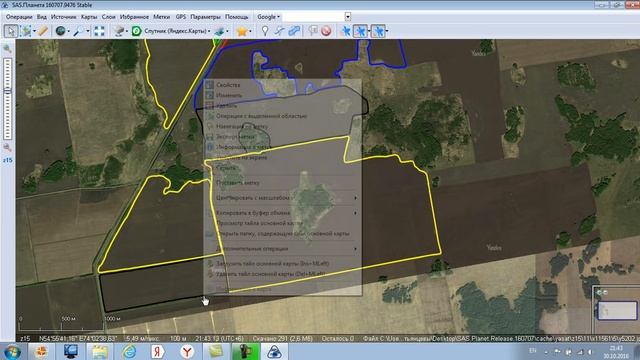Click the minimap overview thumbnail
The height and width of the screenshot is (360, 640).
[617, 311]
